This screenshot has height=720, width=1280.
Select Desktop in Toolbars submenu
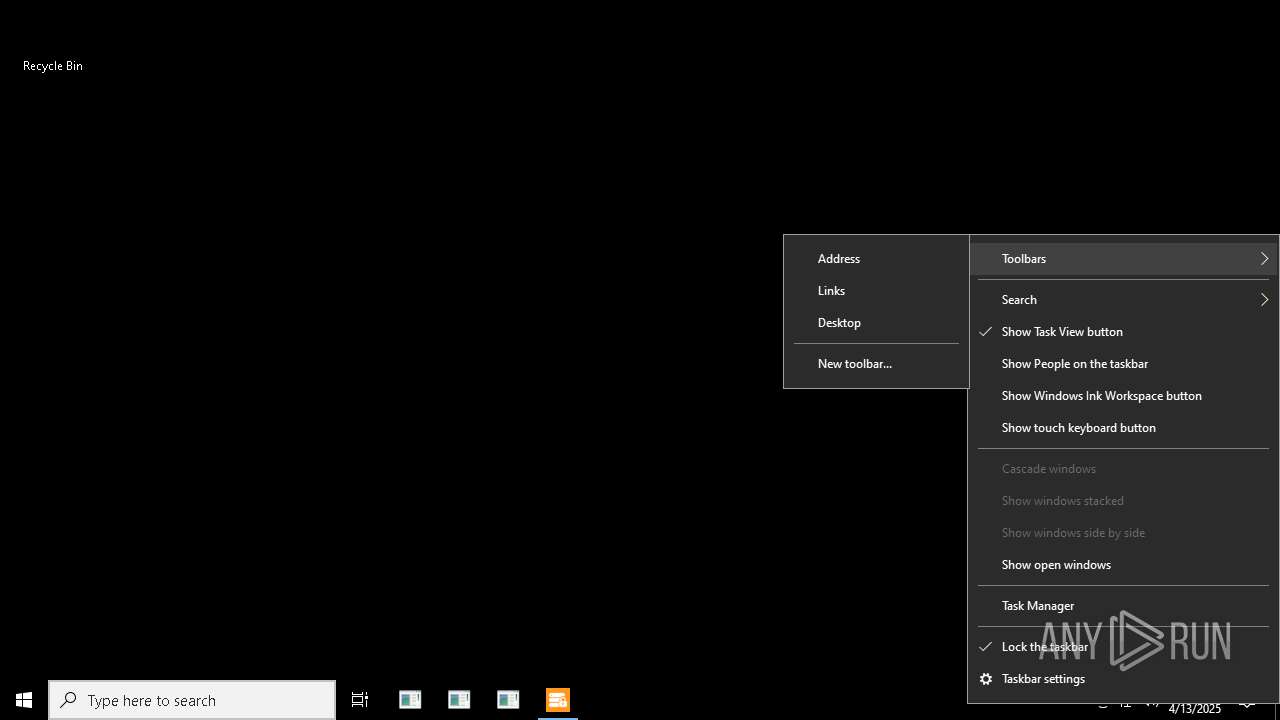[876, 323]
